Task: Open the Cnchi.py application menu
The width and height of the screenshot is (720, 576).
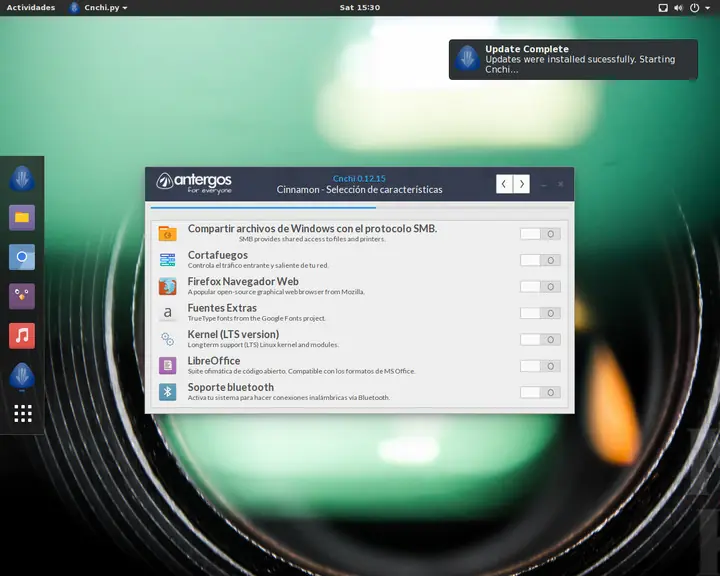Action: pyautogui.click(x=98, y=8)
